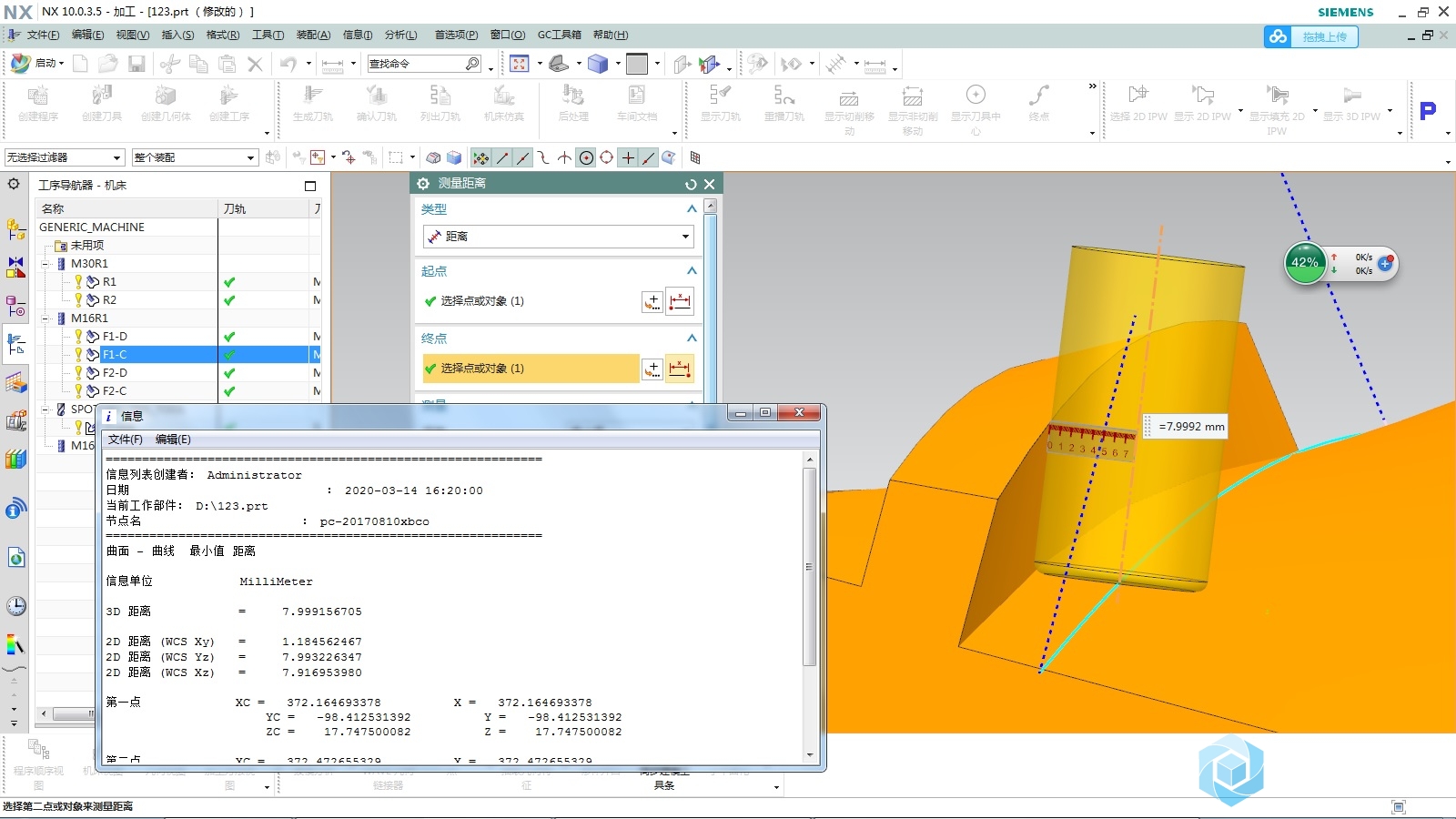Image resolution: width=1456 pixels, height=819 pixels.
Task: Toggle the enable snap point icon
Action: coord(480,157)
